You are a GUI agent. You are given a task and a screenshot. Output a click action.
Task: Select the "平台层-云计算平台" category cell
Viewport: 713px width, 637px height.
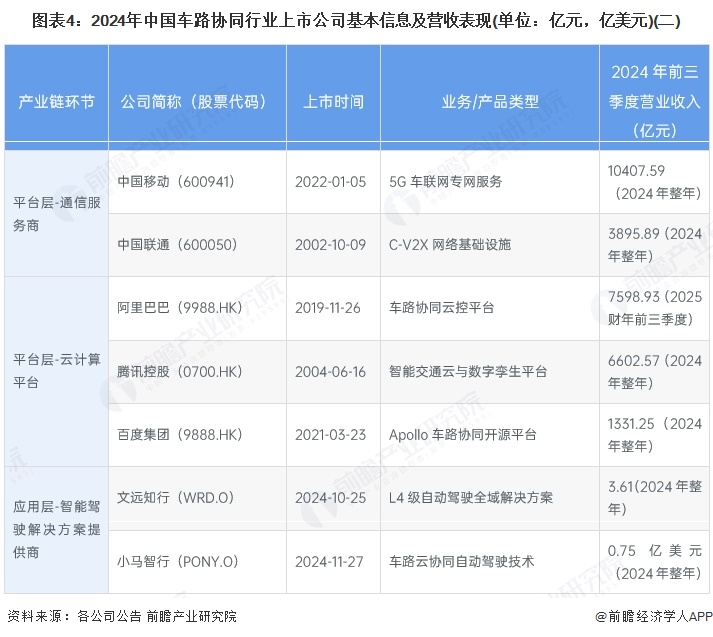click(x=56, y=371)
